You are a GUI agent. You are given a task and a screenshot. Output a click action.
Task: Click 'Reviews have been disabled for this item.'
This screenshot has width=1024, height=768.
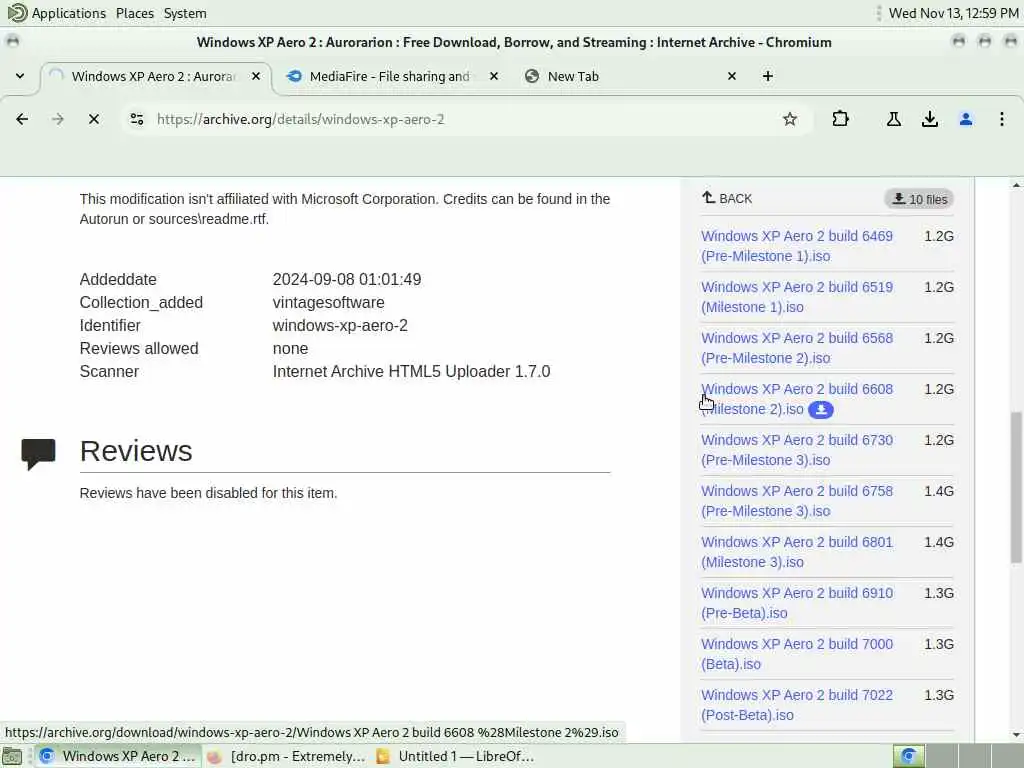pos(208,493)
